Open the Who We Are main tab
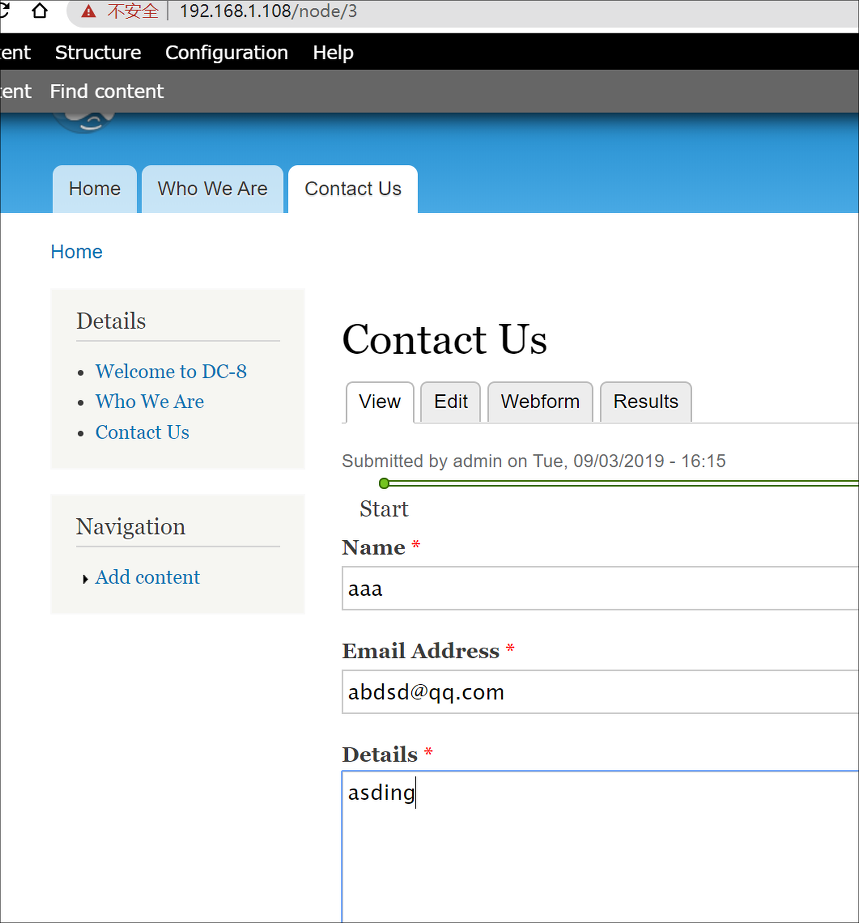Image resolution: width=859 pixels, height=923 pixels. pos(213,189)
